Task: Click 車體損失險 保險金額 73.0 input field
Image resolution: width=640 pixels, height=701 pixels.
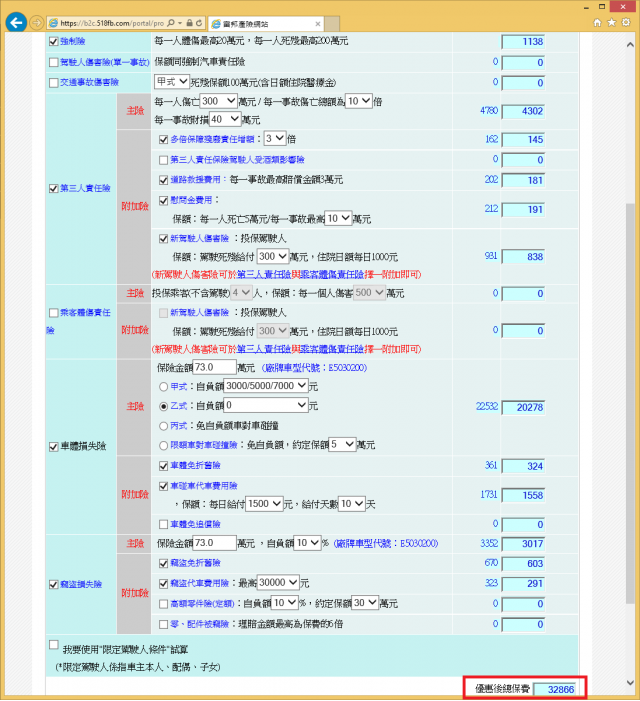Action: click(214, 367)
